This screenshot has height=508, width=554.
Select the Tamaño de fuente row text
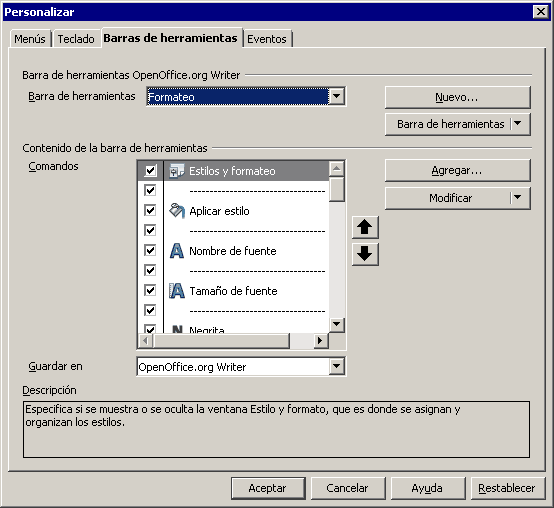(234, 291)
